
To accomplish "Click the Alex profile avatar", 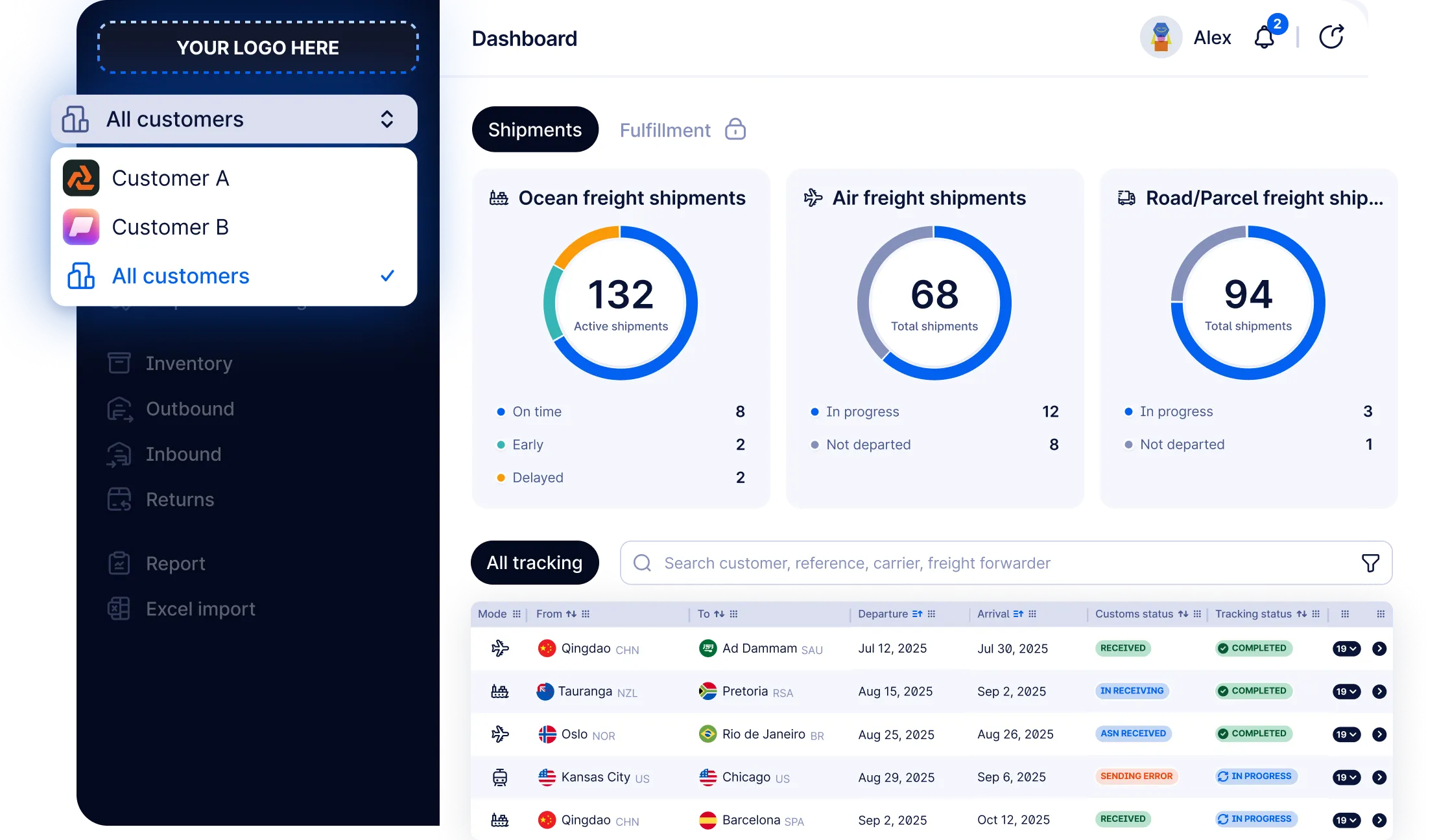I will [1161, 37].
